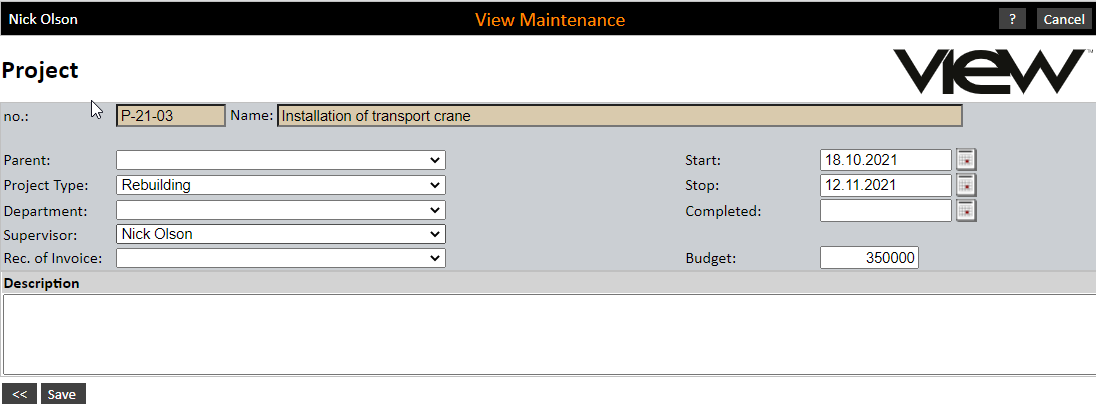The height and width of the screenshot is (404, 1096).
Task: Click the Stop date field
Action: (x=885, y=185)
